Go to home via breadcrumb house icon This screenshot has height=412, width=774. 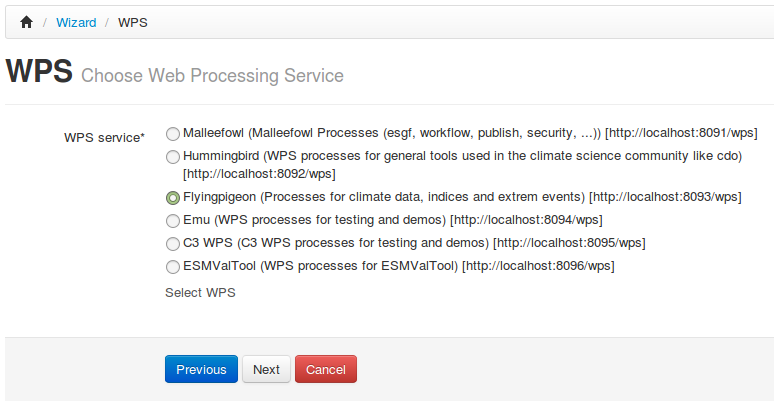coord(26,22)
